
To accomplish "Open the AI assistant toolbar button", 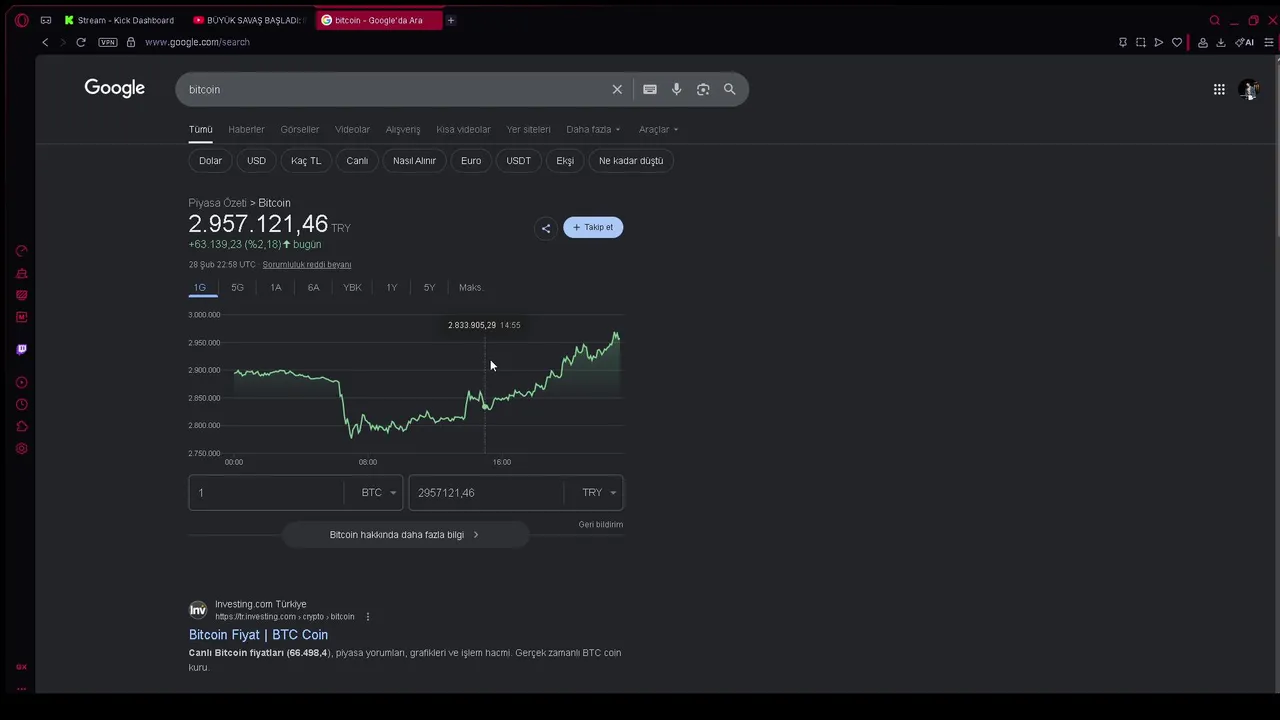I will coord(1245,42).
